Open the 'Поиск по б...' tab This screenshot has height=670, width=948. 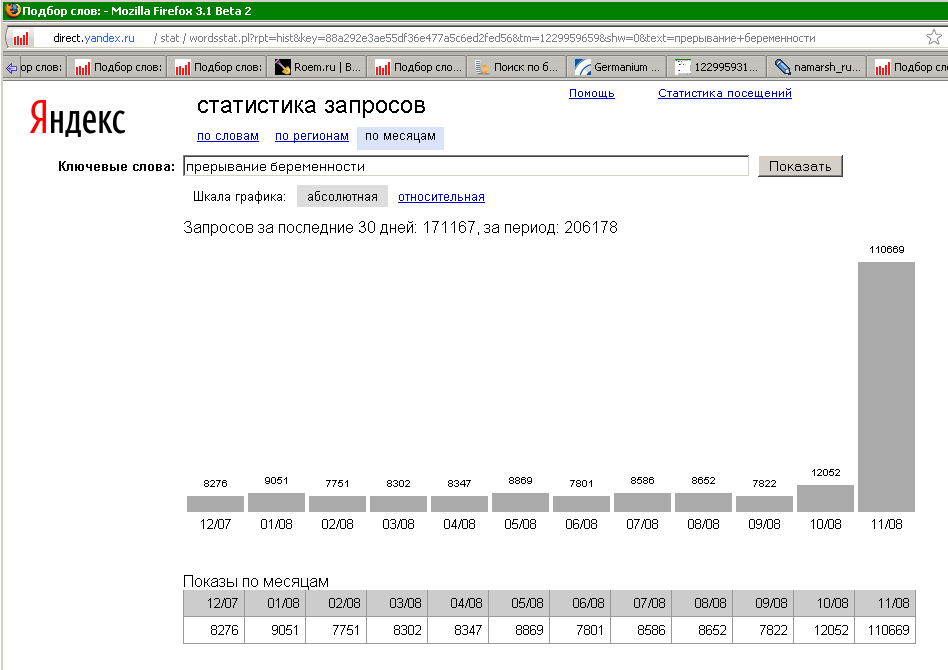(517, 67)
